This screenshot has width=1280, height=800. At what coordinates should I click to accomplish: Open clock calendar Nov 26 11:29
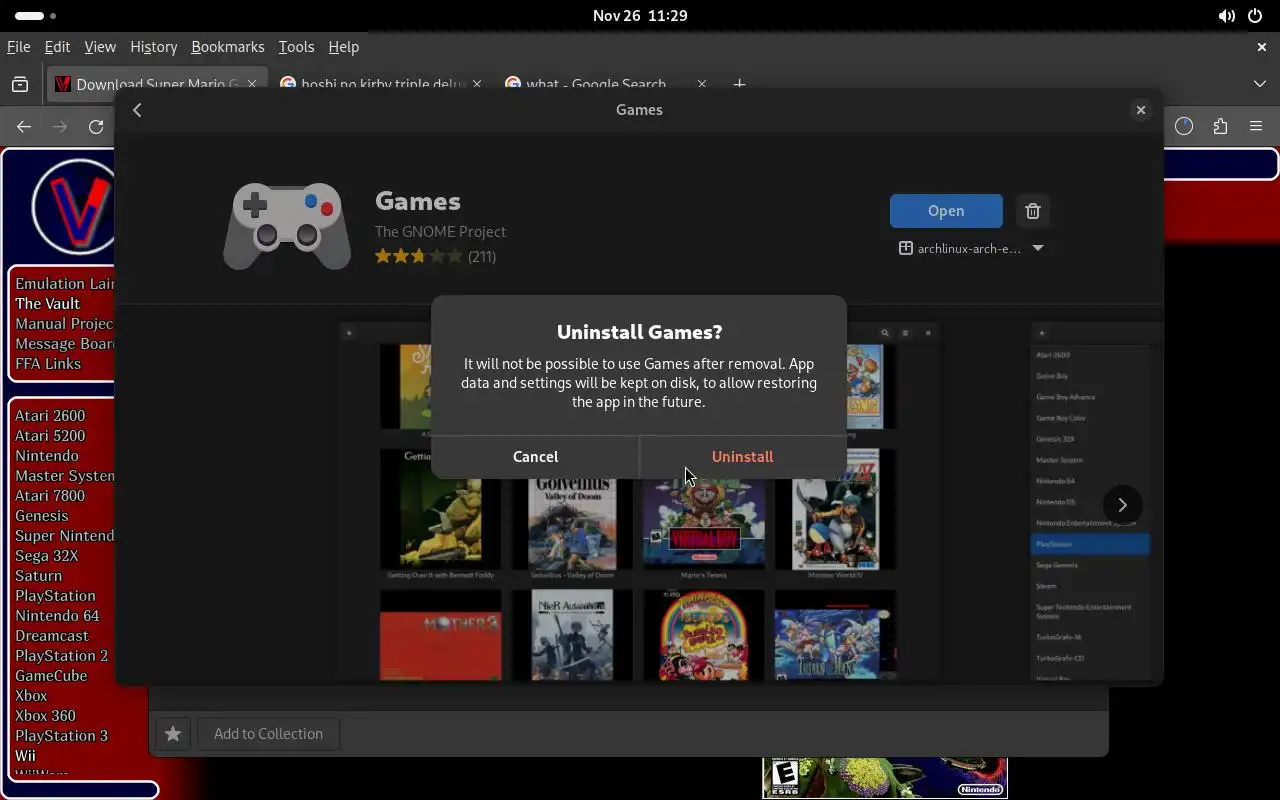pos(640,16)
